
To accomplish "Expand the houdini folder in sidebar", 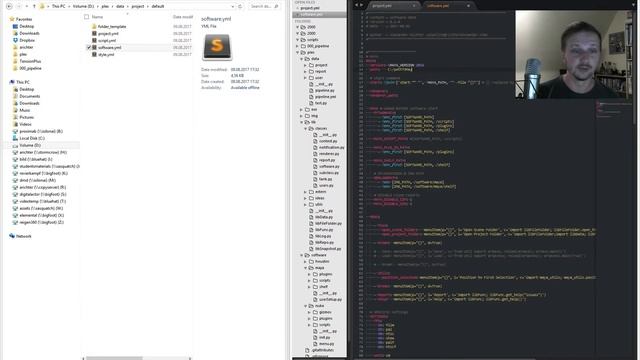I will (305, 261).
